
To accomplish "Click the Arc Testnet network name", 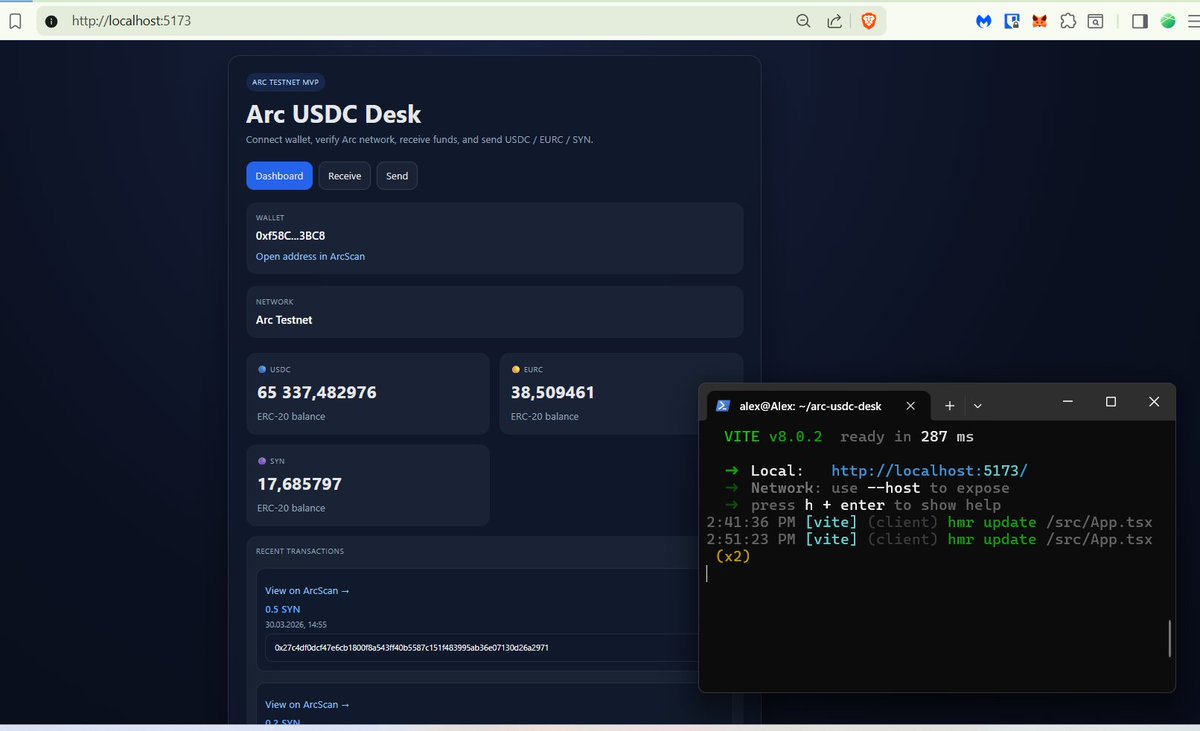I will coord(284,320).
